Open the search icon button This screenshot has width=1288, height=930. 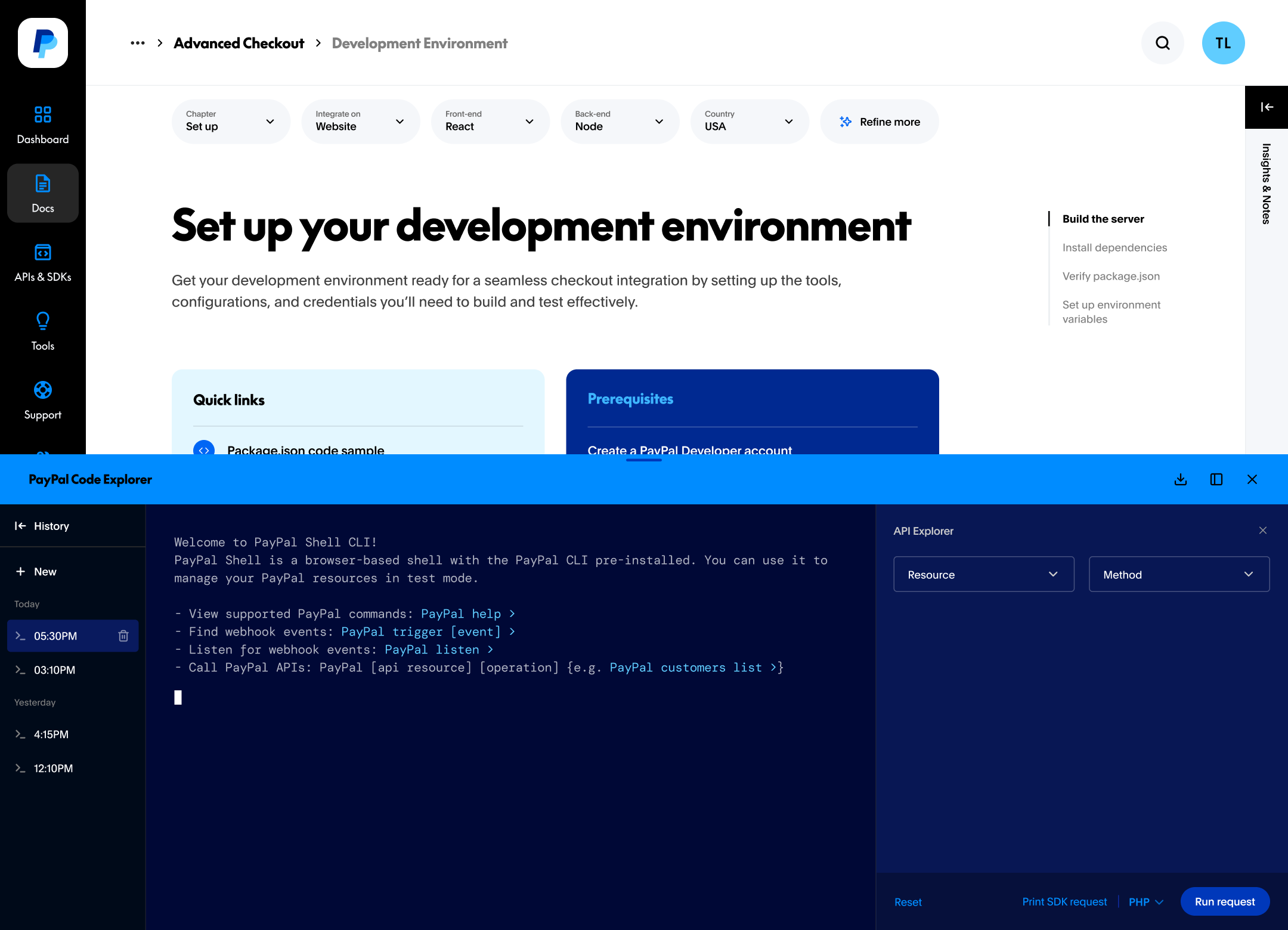point(1162,43)
